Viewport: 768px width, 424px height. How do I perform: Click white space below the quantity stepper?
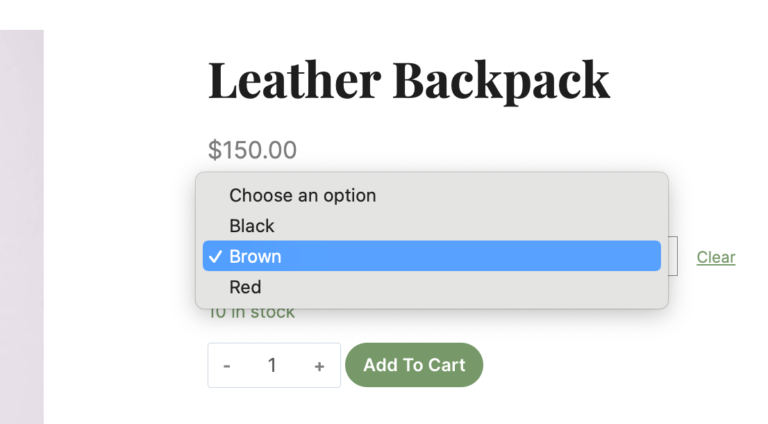pyautogui.click(x=273, y=405)
